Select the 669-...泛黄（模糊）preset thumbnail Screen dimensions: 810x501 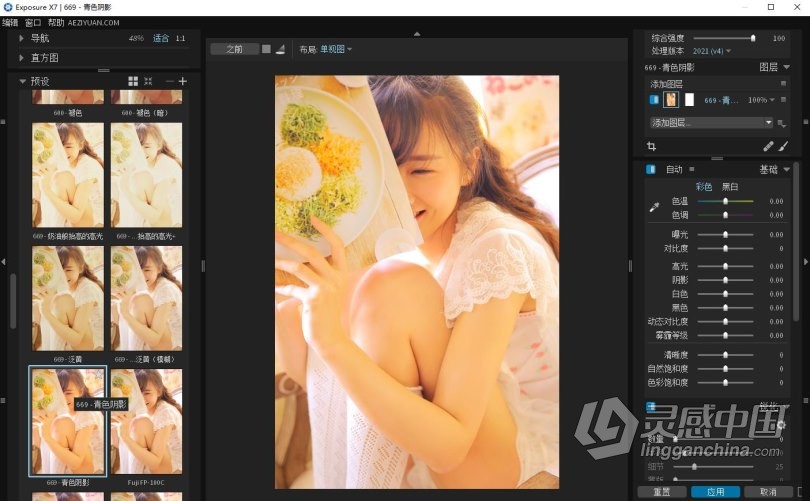[x=146, y=298]
